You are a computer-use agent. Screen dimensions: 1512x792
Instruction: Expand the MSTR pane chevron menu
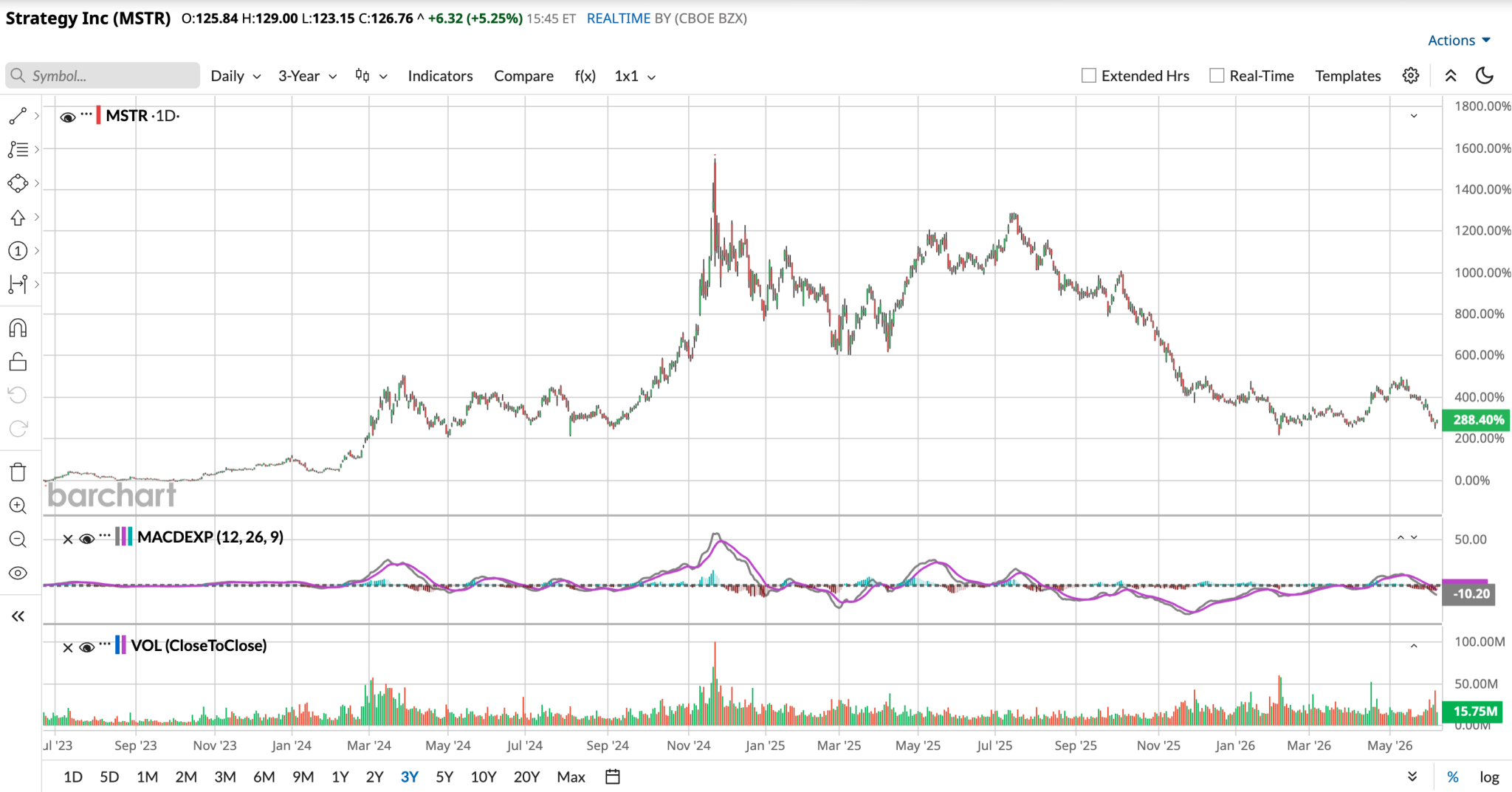[1414, 116]
